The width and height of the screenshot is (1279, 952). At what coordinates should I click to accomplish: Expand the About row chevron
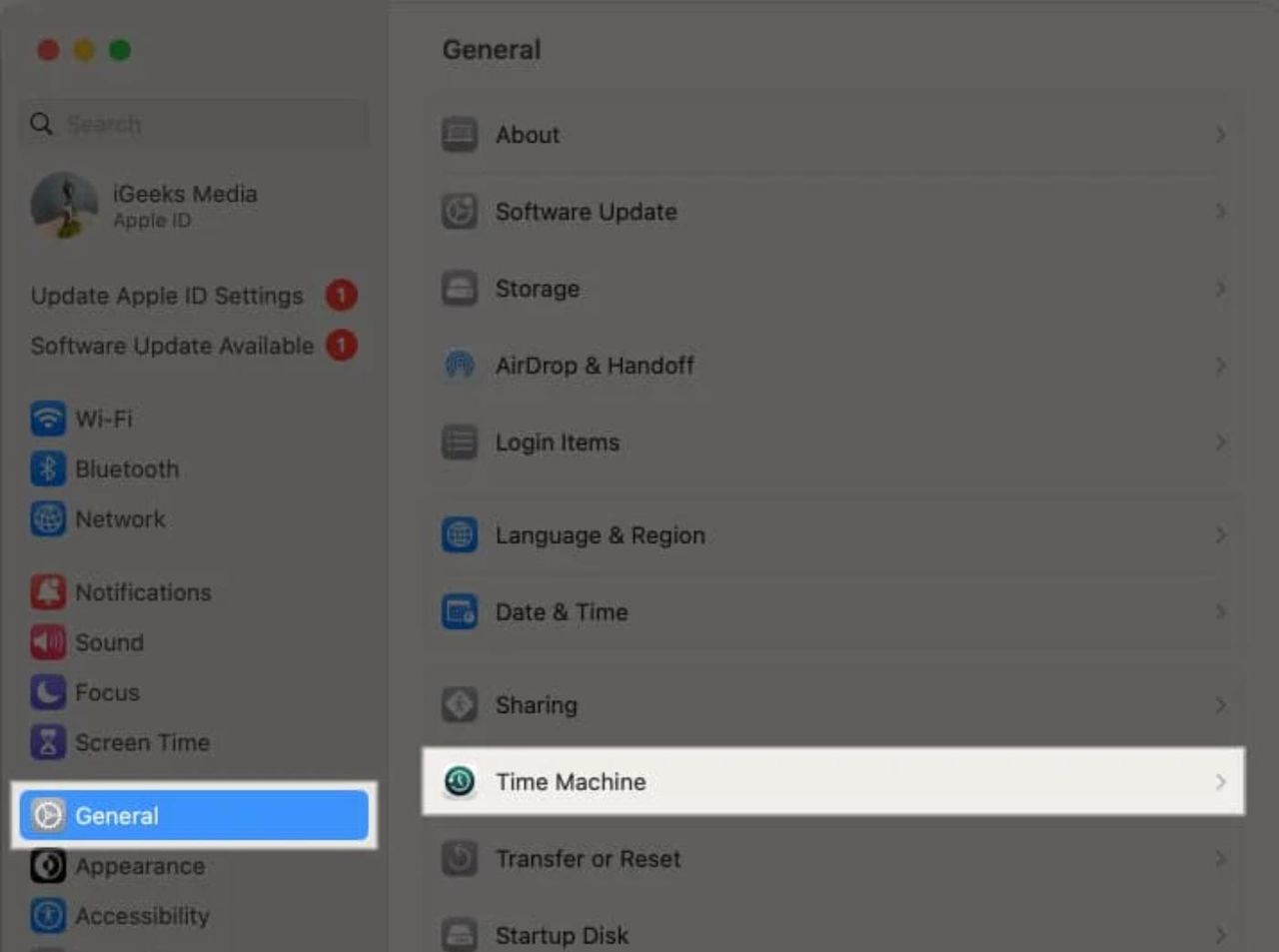1220,135
